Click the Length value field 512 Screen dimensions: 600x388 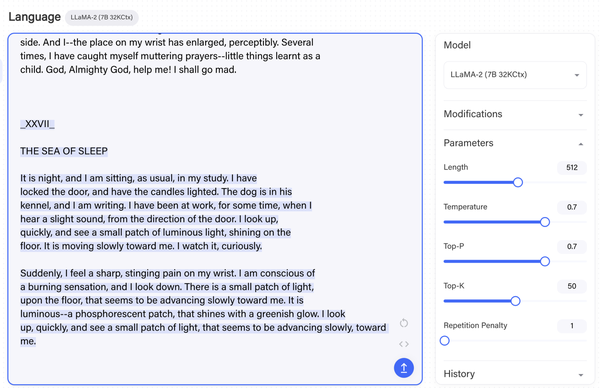[572, 168]
